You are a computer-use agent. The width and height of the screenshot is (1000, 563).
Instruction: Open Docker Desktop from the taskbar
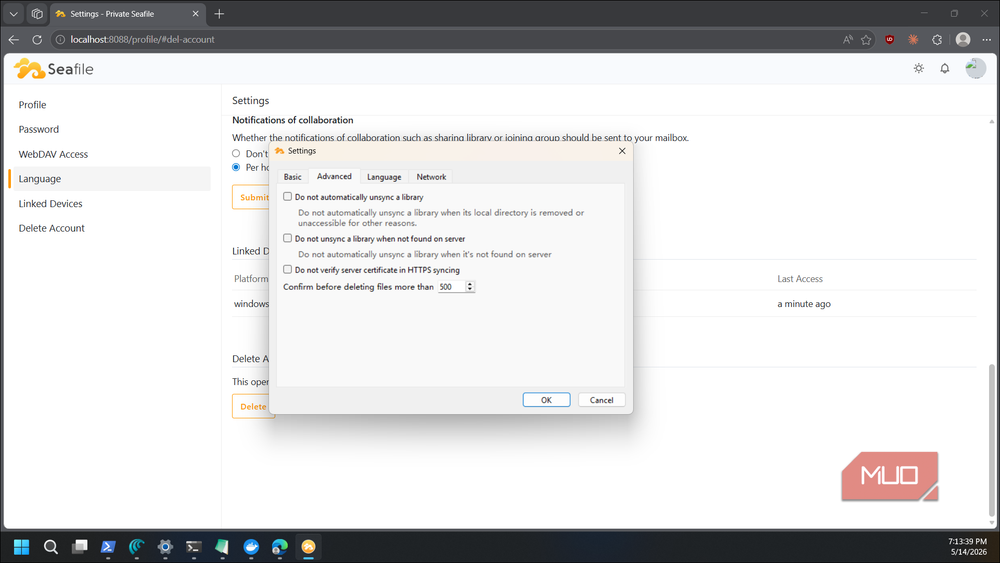[x=251, y=546]
